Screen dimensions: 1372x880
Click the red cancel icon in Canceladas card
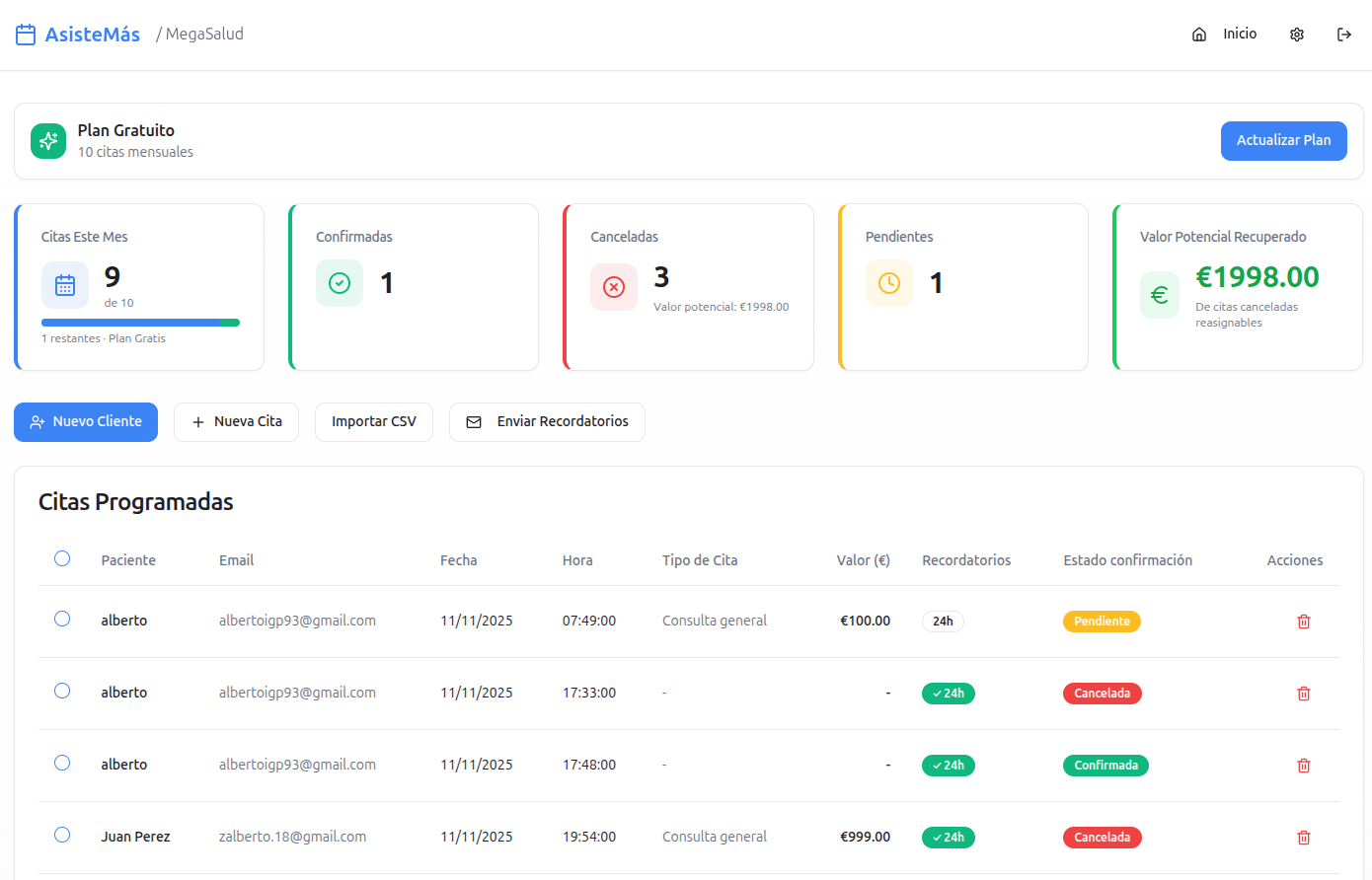(614, 287)
